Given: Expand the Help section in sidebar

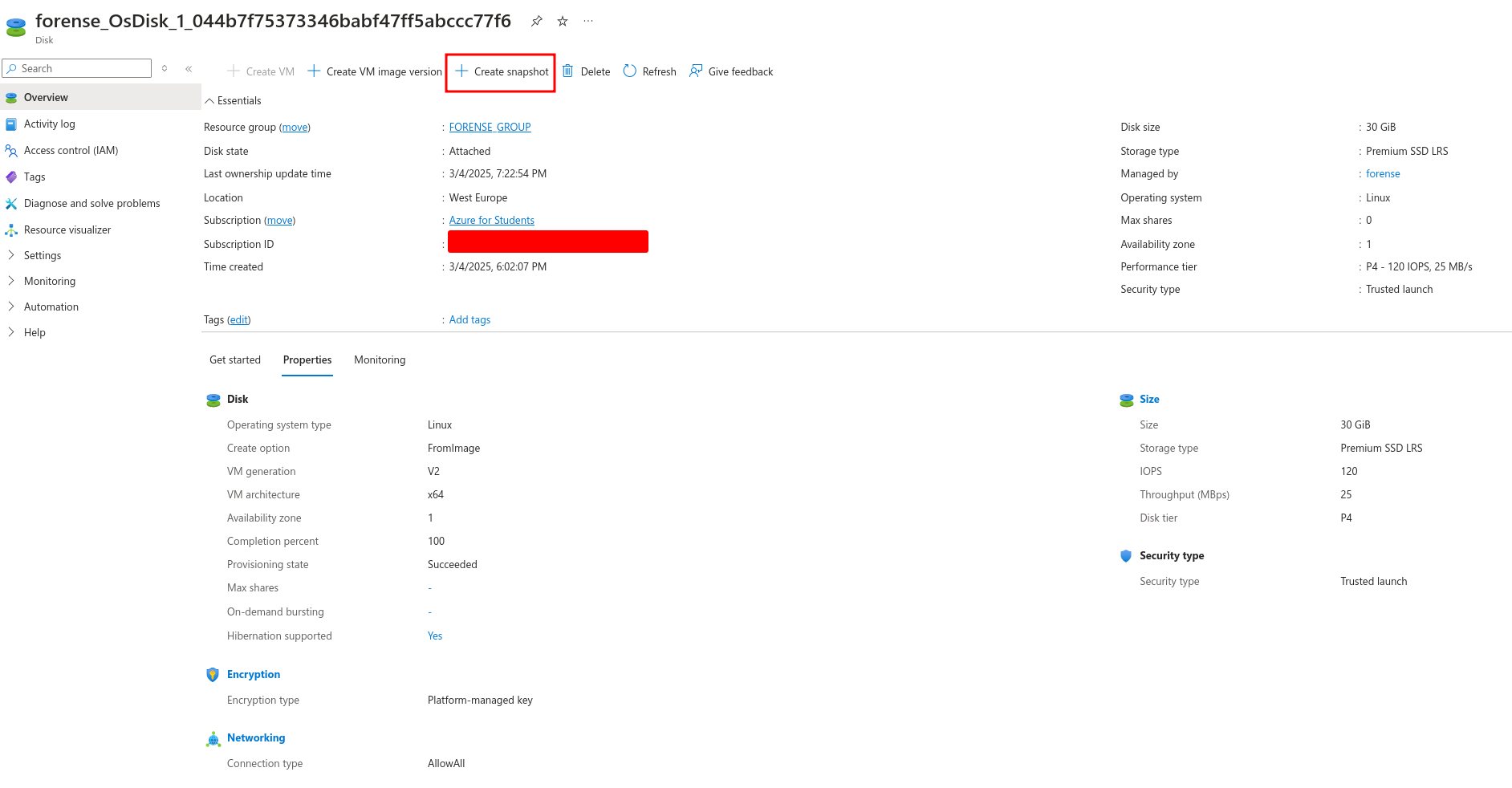Looking at the screenshot, I should (11, 332).
